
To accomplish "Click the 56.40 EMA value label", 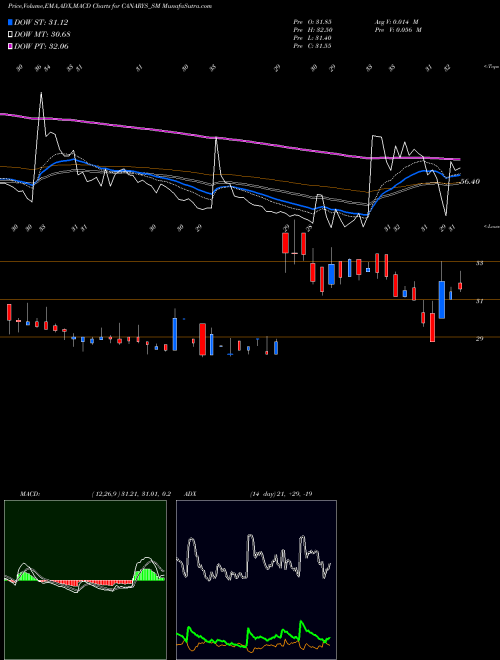I will (x=470, y=181).
